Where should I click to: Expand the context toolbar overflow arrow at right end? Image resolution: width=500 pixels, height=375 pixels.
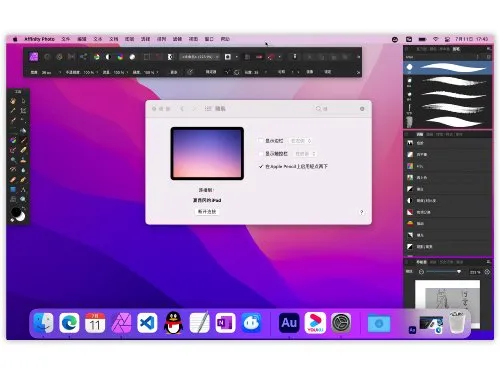pyautogui.click(x=358, y=72)
